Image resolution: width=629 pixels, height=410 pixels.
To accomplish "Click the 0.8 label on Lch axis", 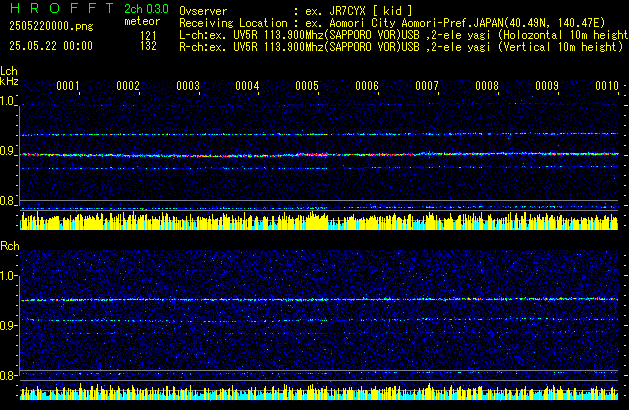I will coord(7,201).
